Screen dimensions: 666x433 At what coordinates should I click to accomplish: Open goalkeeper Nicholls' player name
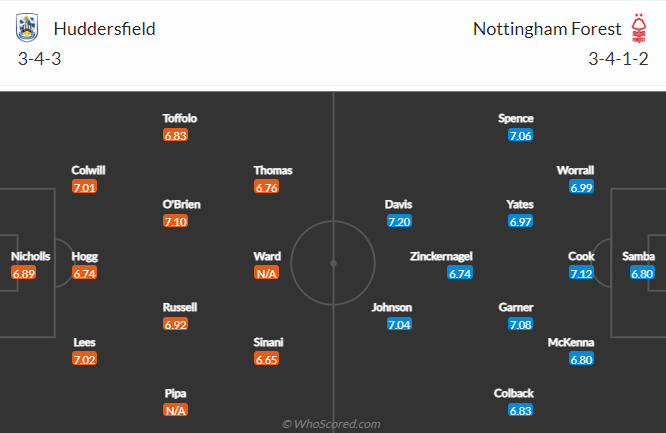pos(30,256)
